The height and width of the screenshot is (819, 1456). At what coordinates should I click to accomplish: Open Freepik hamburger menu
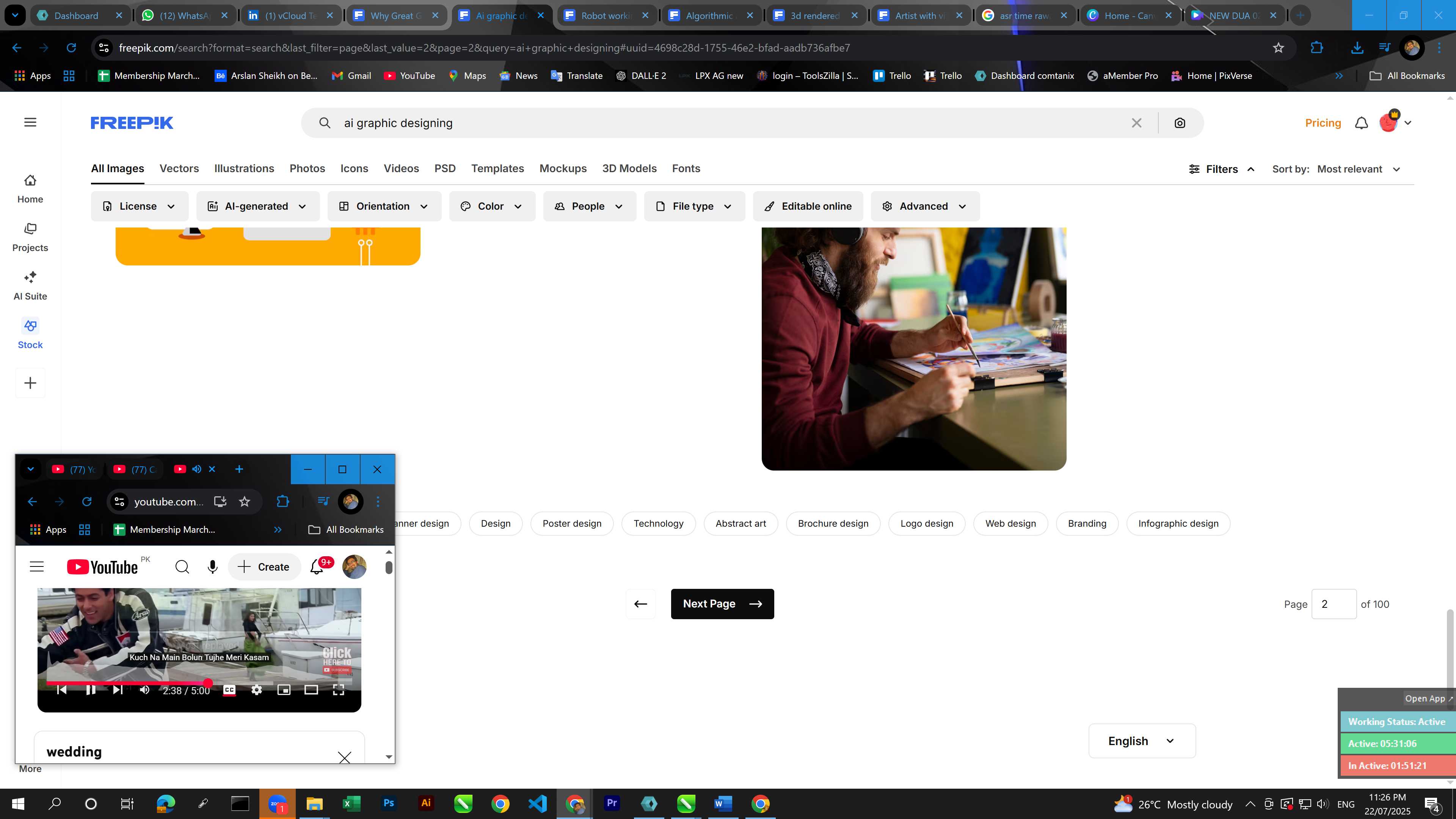(x=30, y=122)
